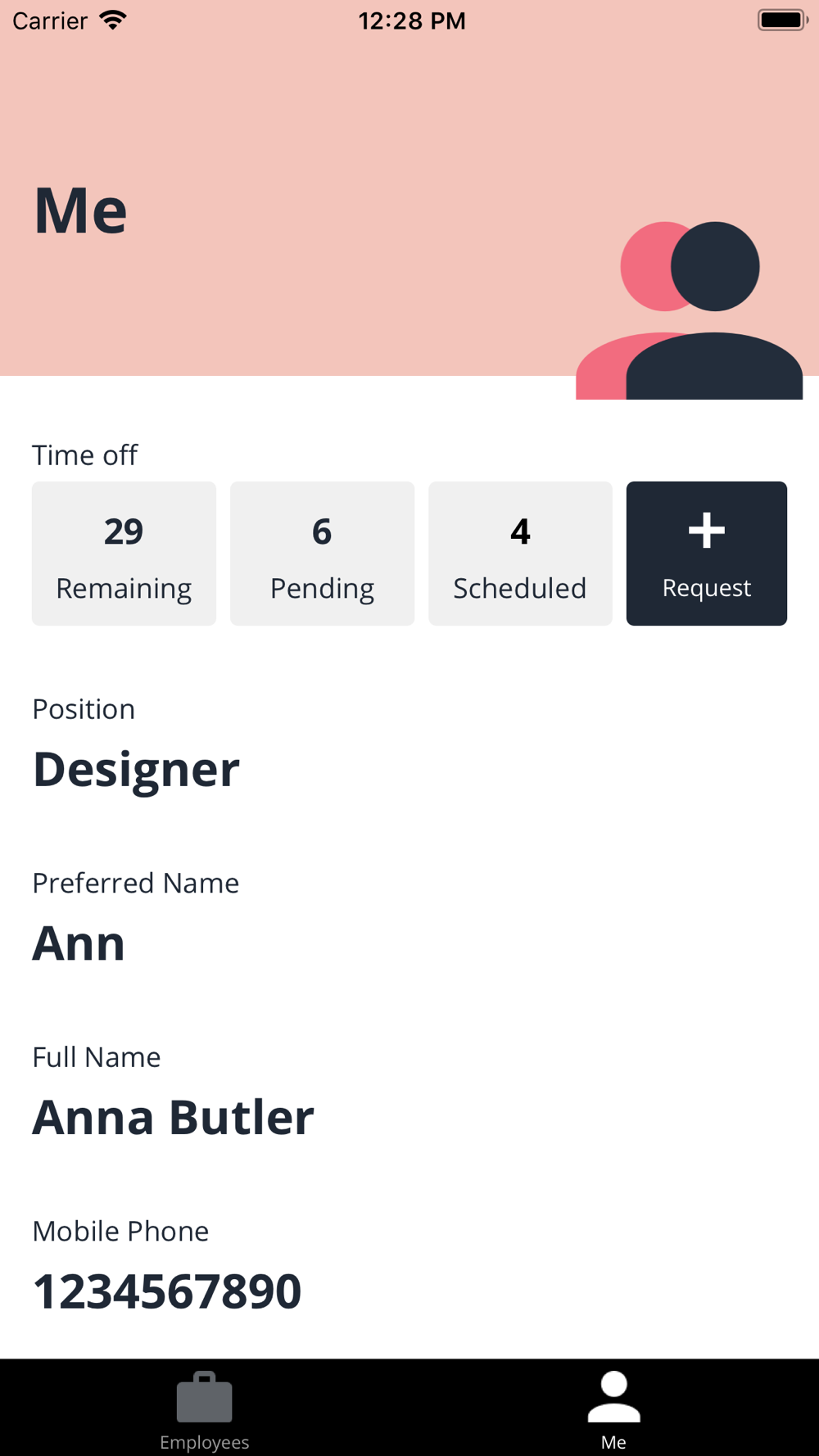Tap the Carrier text in the status bar
Image resolution: width=819 pixels, height=1456 pixels.
click(50, 20)
